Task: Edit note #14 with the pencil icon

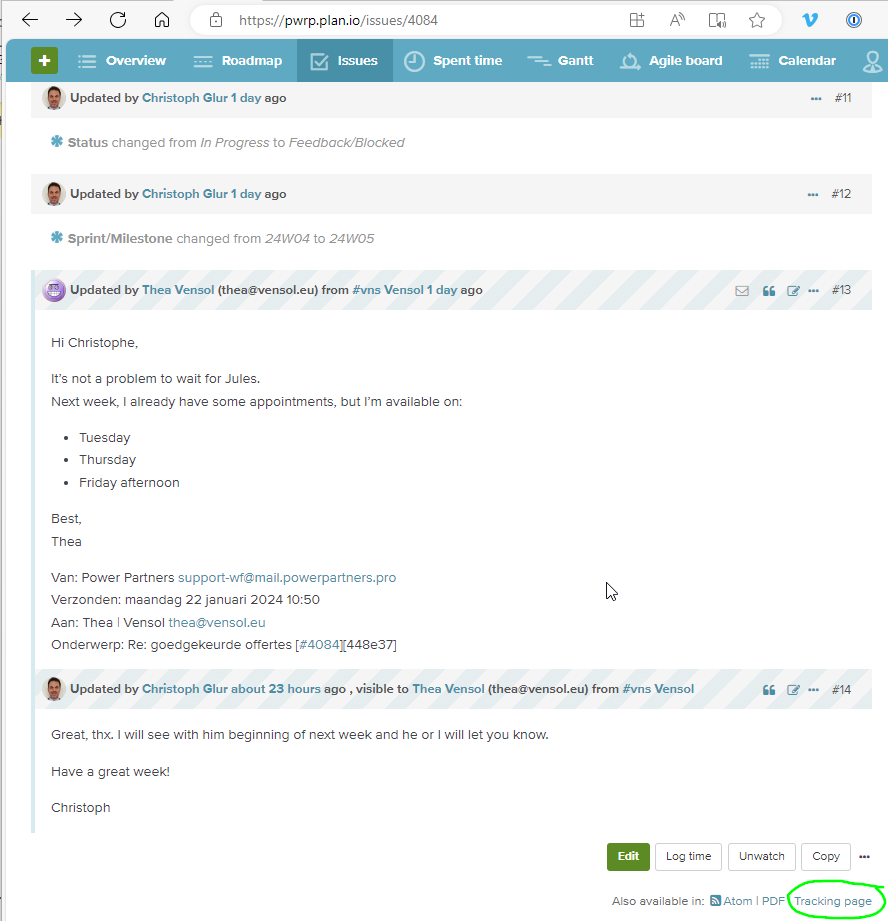Action: pyautogui.click(x=793, y=690)
